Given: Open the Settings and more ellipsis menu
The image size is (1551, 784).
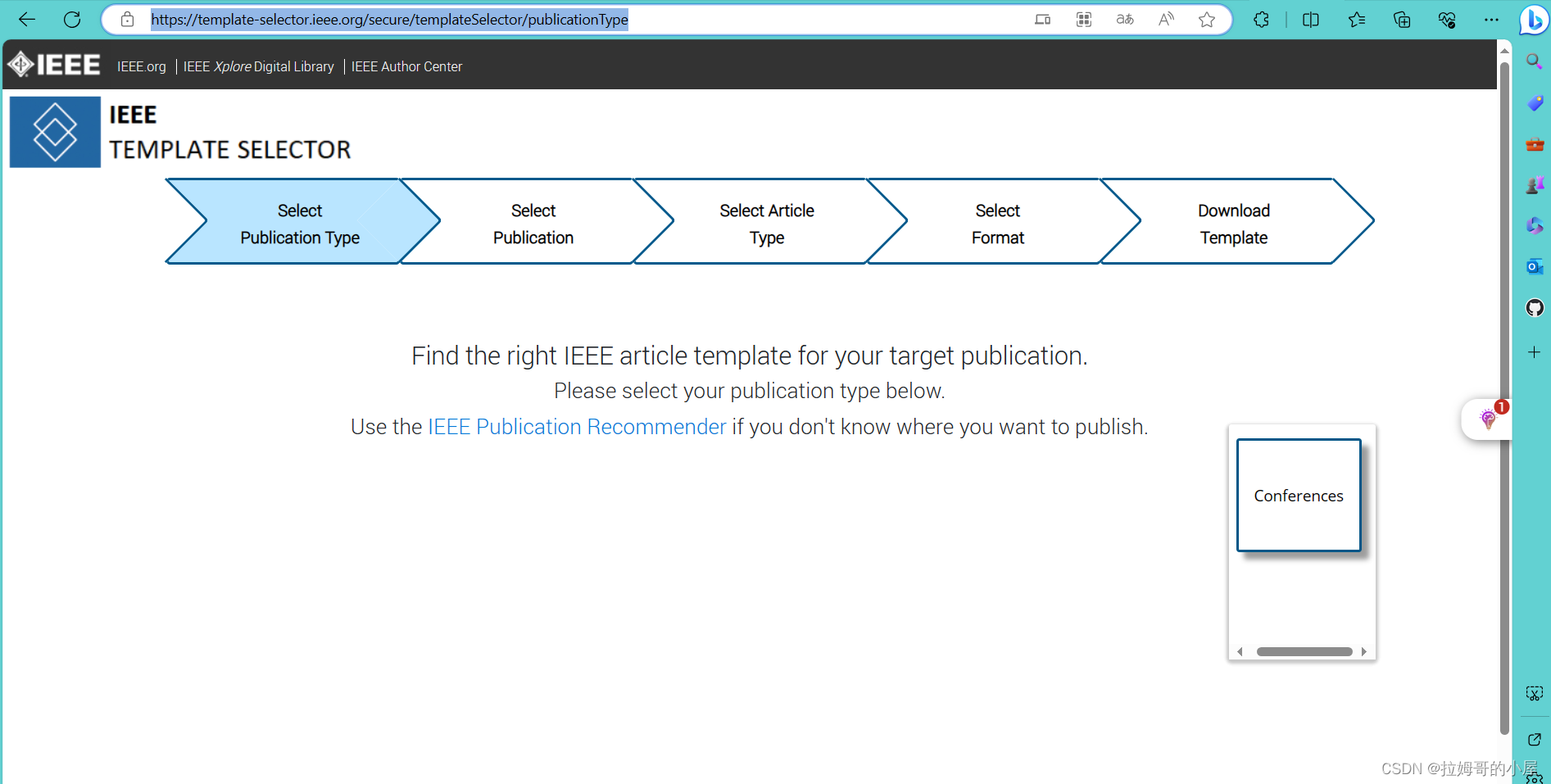Looking at the screenshot, I should click(1491, 20).
